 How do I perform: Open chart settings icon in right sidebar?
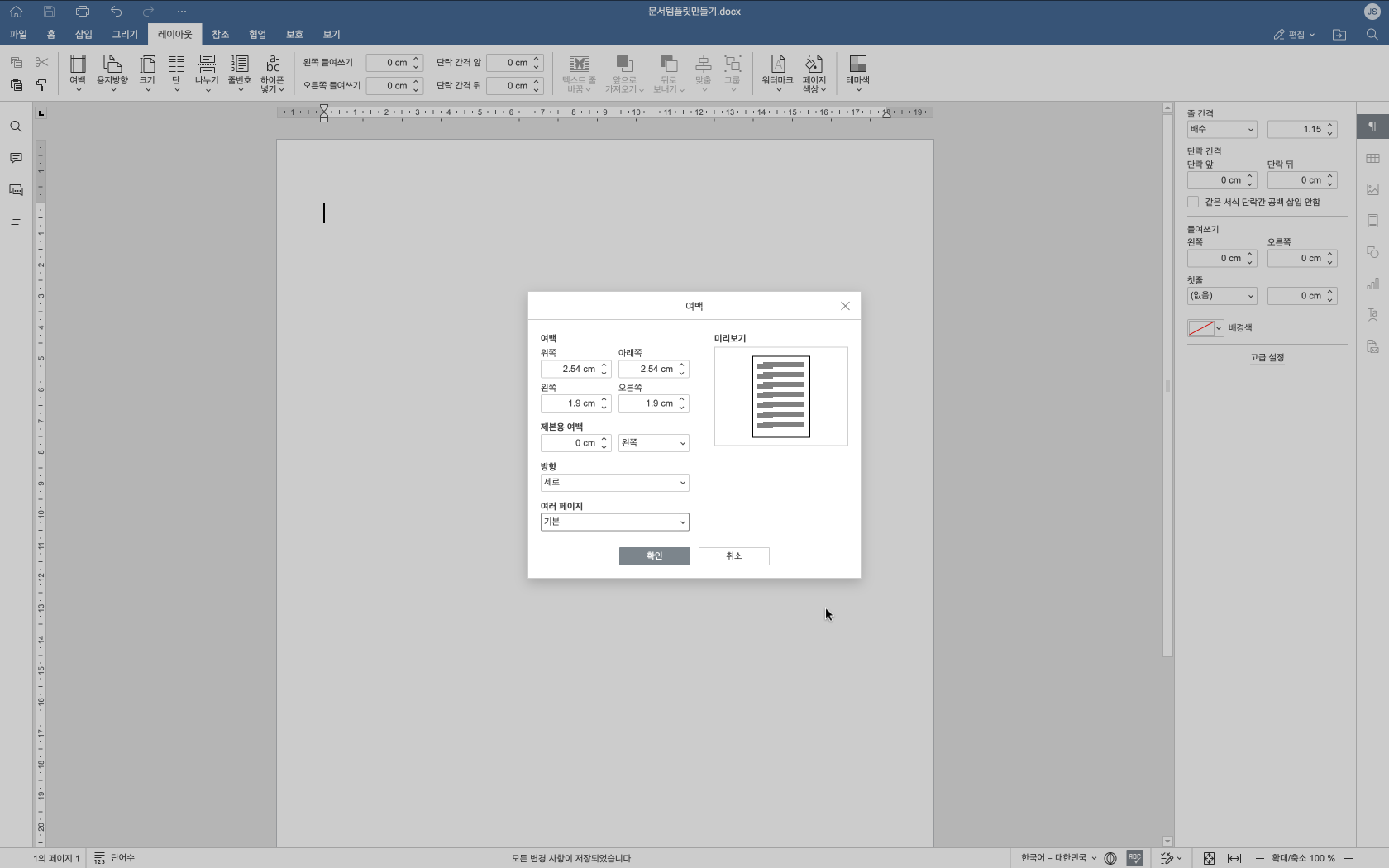(1372, 284)
